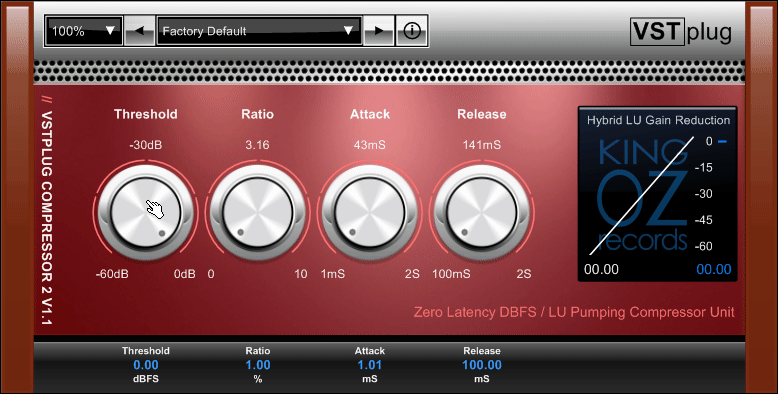This screenshot has width=778, height=394.
Task: Open plugin info with the i button
Action: (412, 31)
